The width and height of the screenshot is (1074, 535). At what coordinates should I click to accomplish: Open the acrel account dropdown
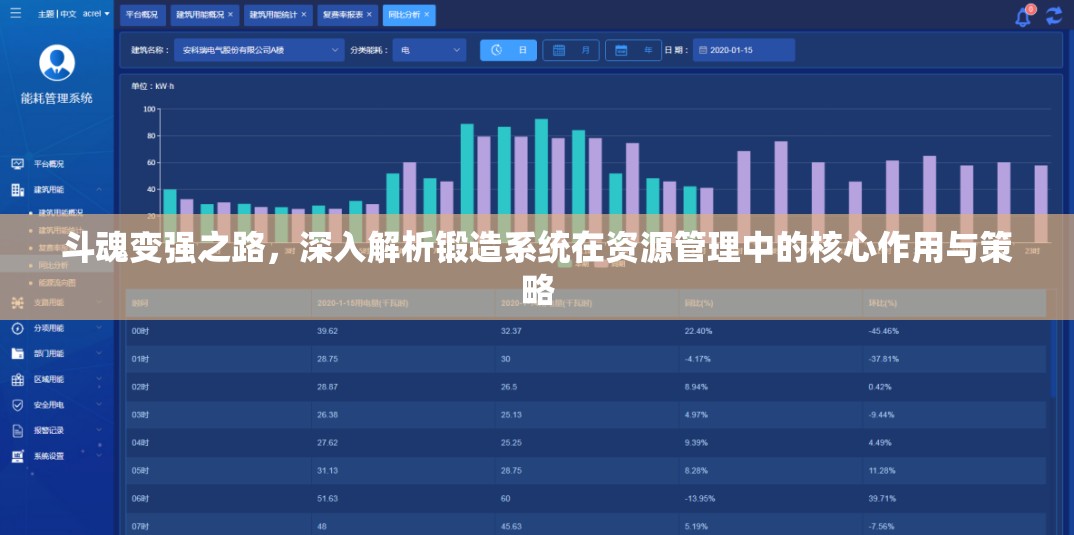coord(97,14)
